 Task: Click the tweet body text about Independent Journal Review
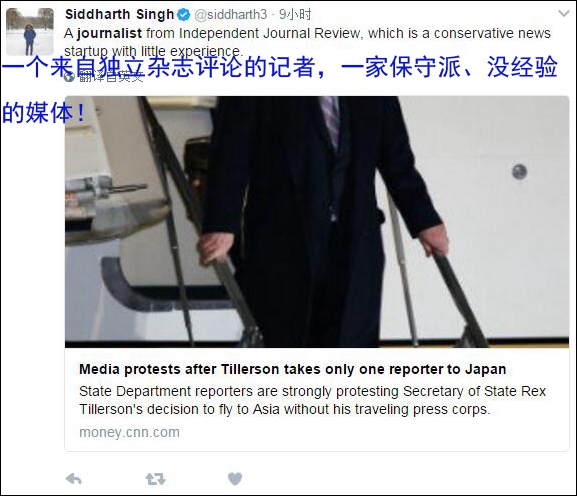pos(307,42)
